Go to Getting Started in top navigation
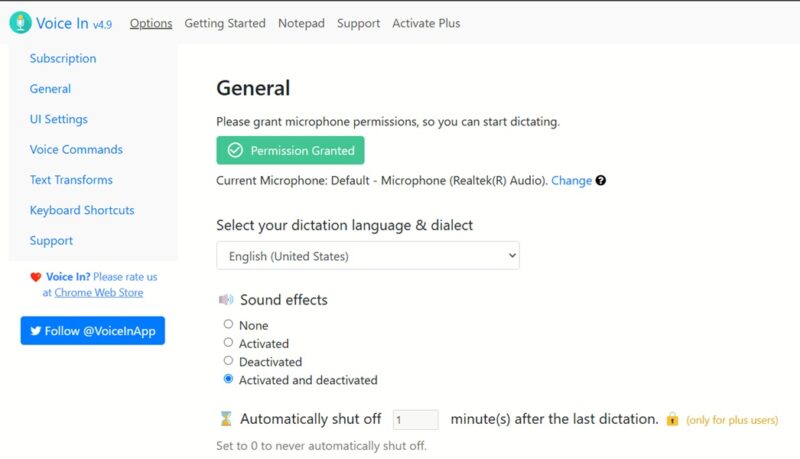The width and height of the screenshot is (800, 459). [x=225, y=23]
